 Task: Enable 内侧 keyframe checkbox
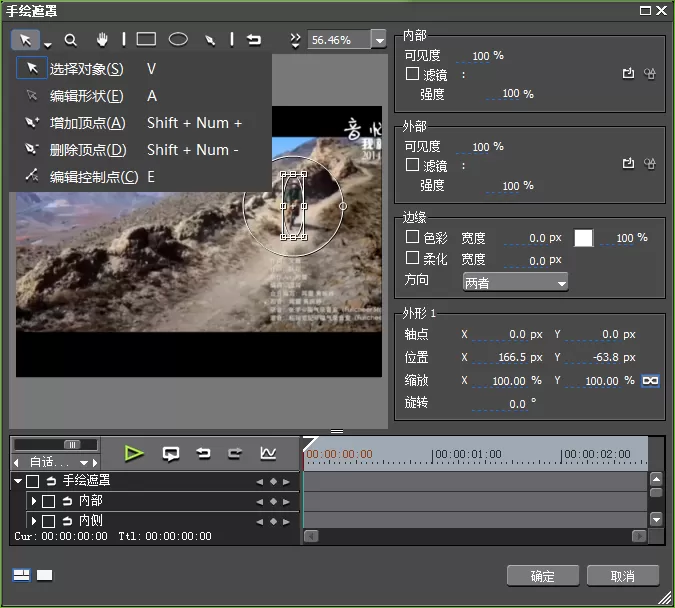[48, 521]
